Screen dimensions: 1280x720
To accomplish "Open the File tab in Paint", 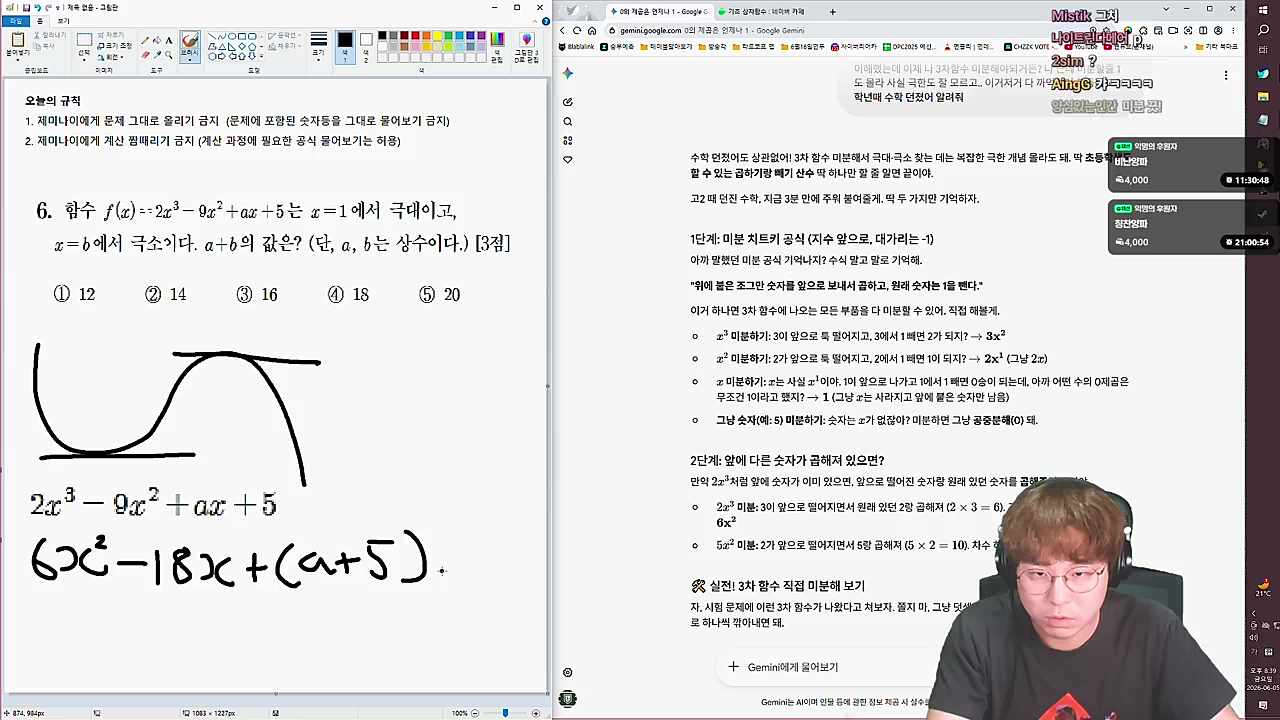I will 15,21.
